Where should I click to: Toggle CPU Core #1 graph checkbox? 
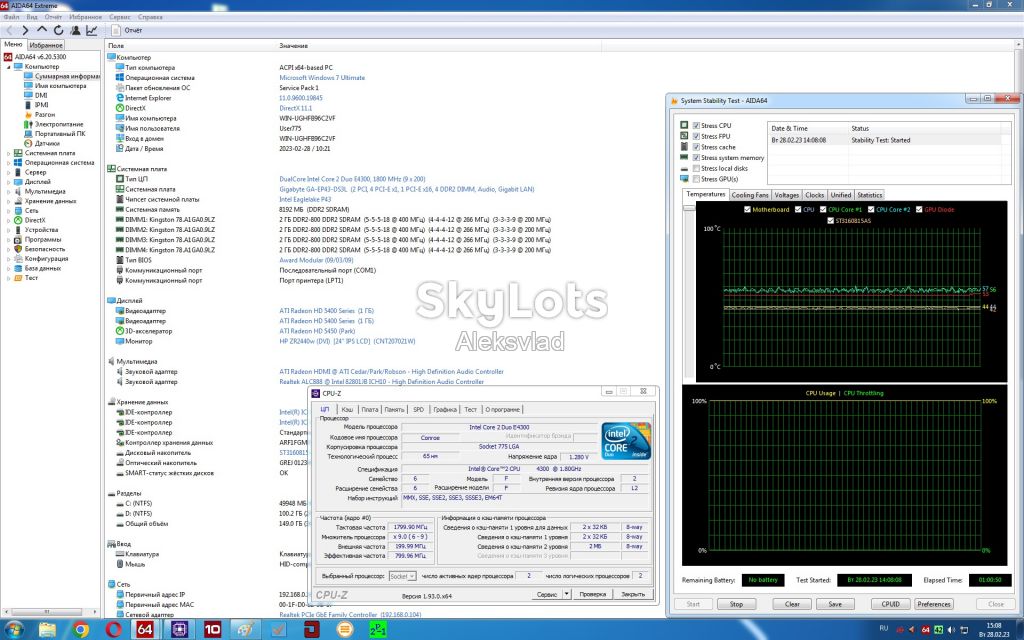(823, 210)
